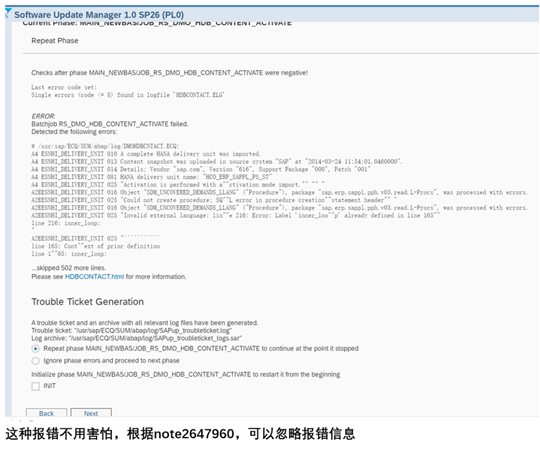Screen dimensions: 540x451
Task: Check the INIT checkbox
Action: (x=35, y=386)
